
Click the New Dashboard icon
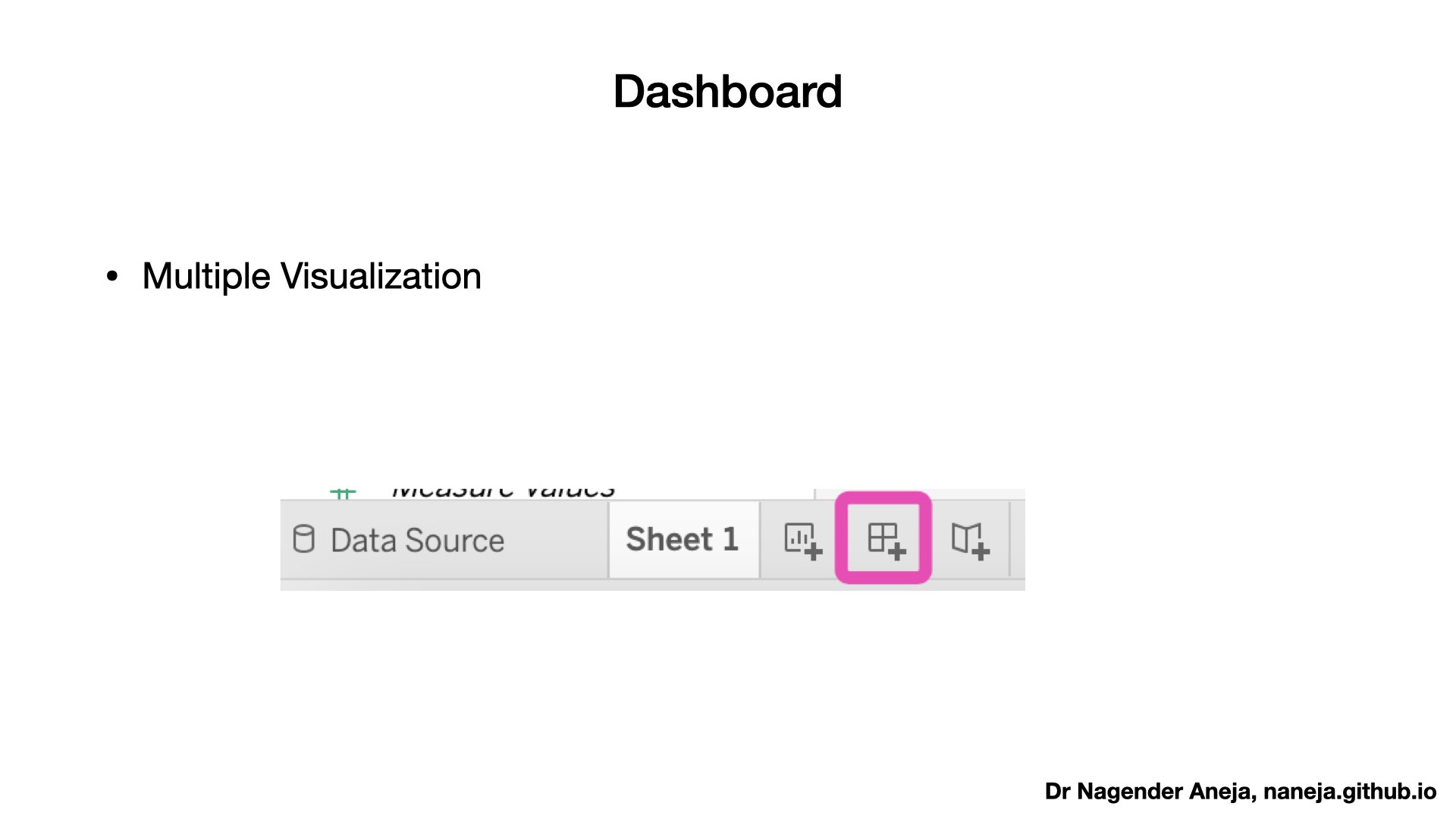[884, 539]
